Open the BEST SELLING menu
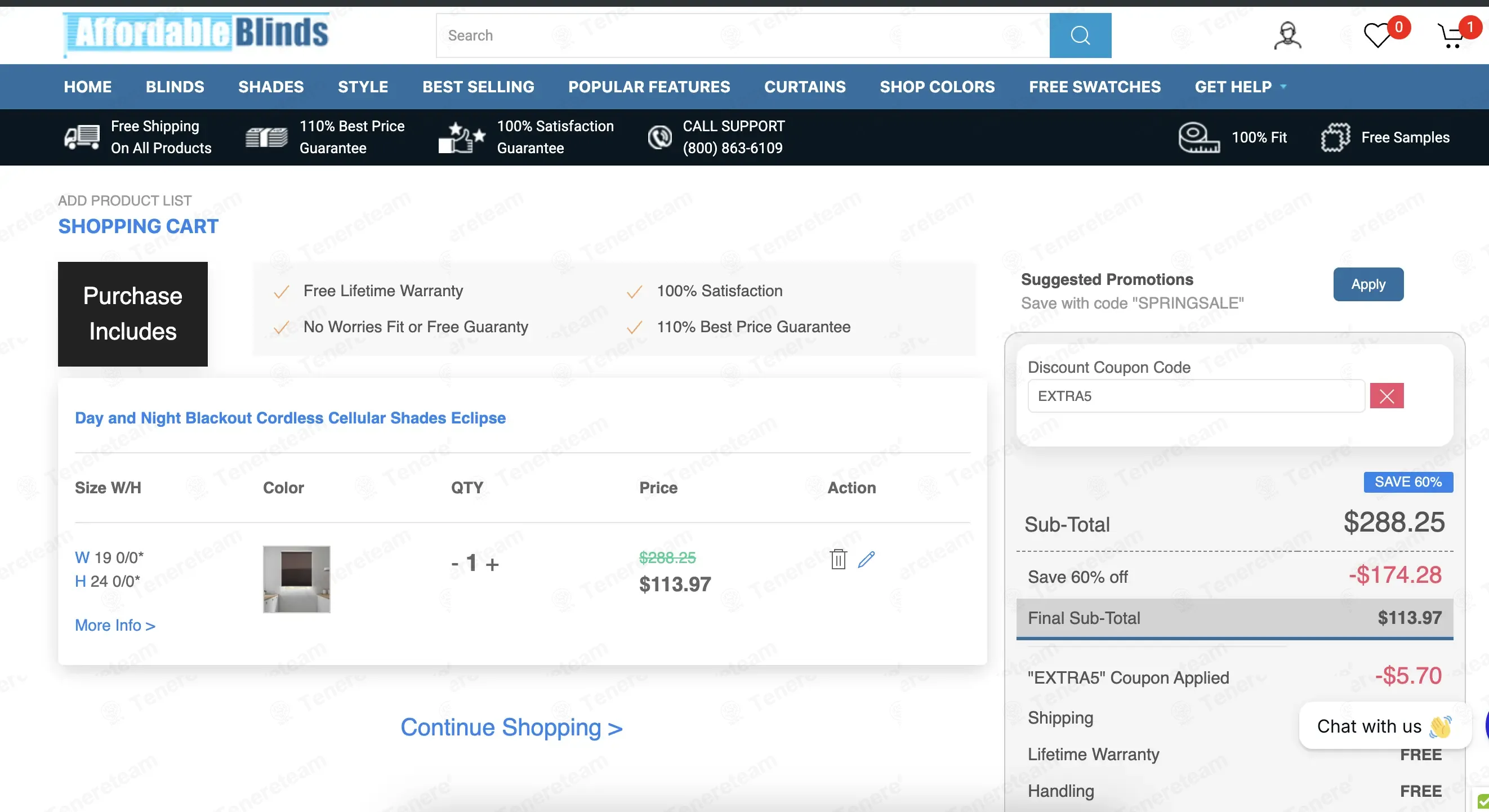Viewport: 1489px width, 812px height. tap(478, 87)
